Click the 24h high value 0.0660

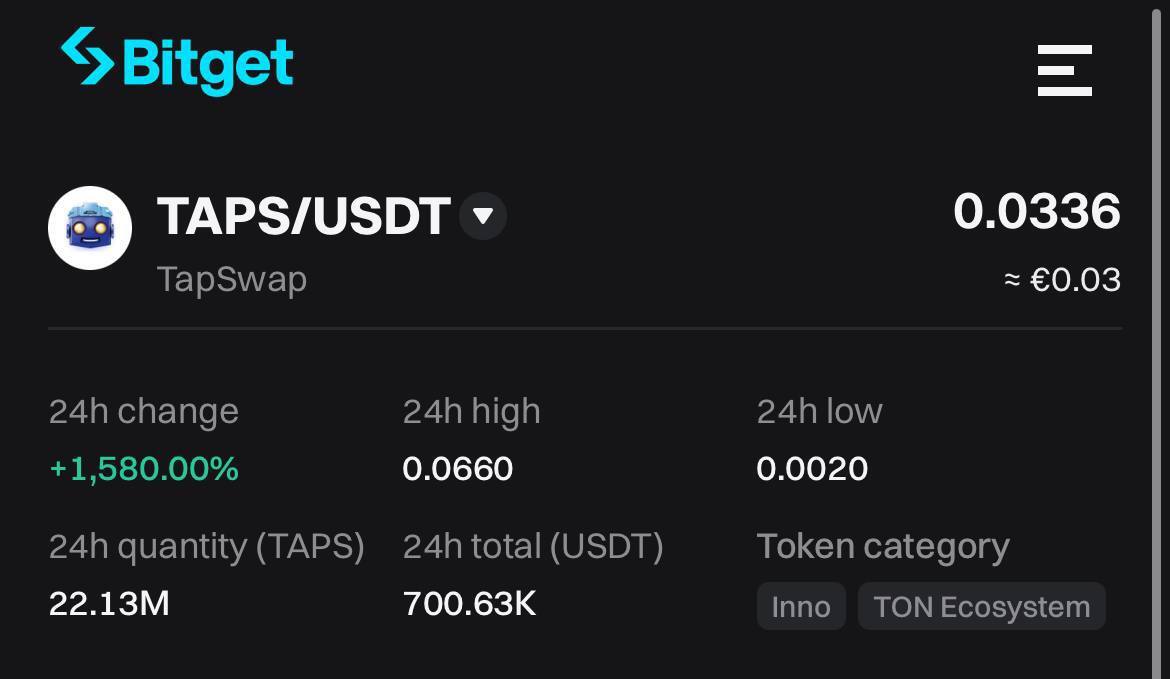tap(457, 468)
